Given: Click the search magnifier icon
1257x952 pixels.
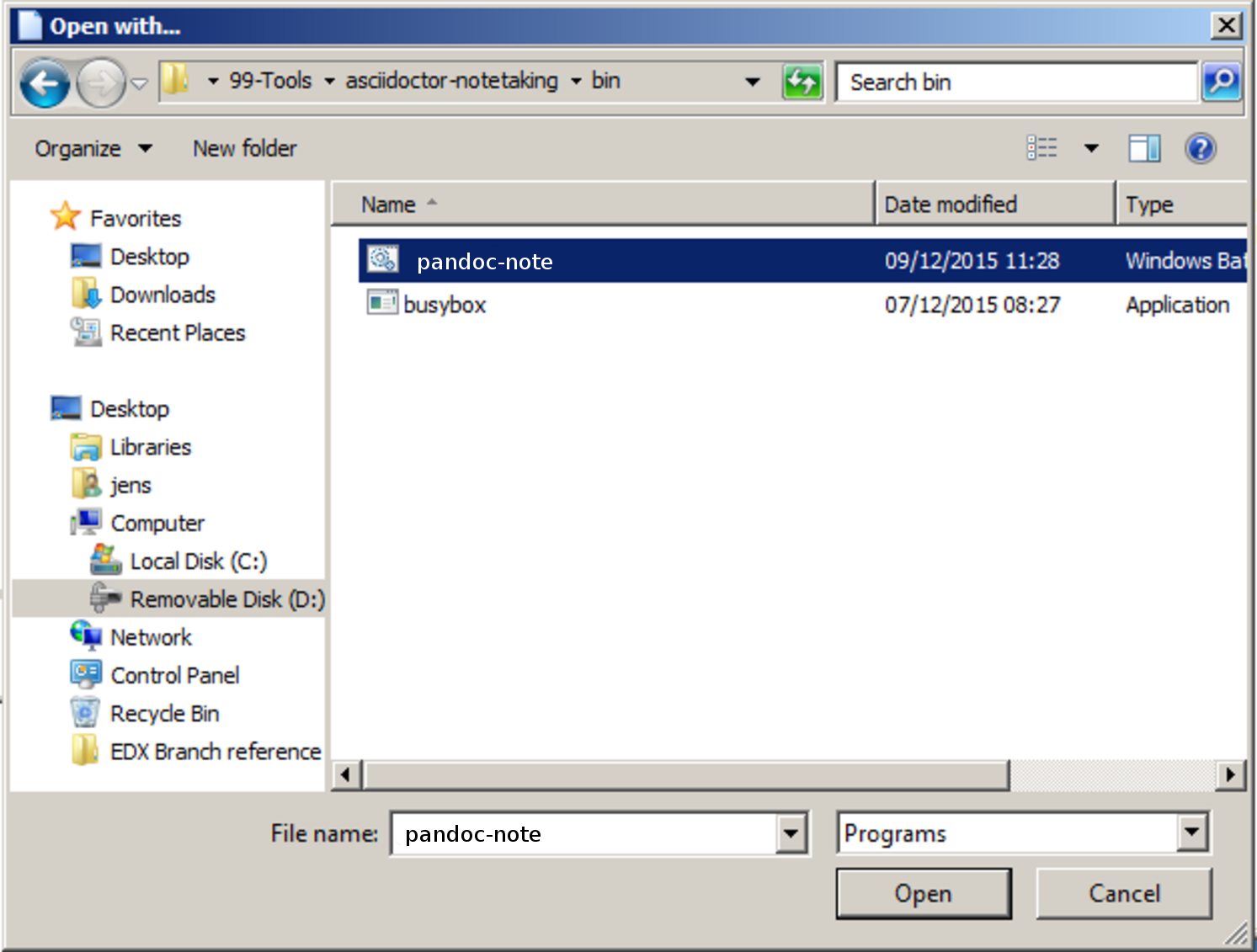Looking at the screenshot, I should [1221, 82].
